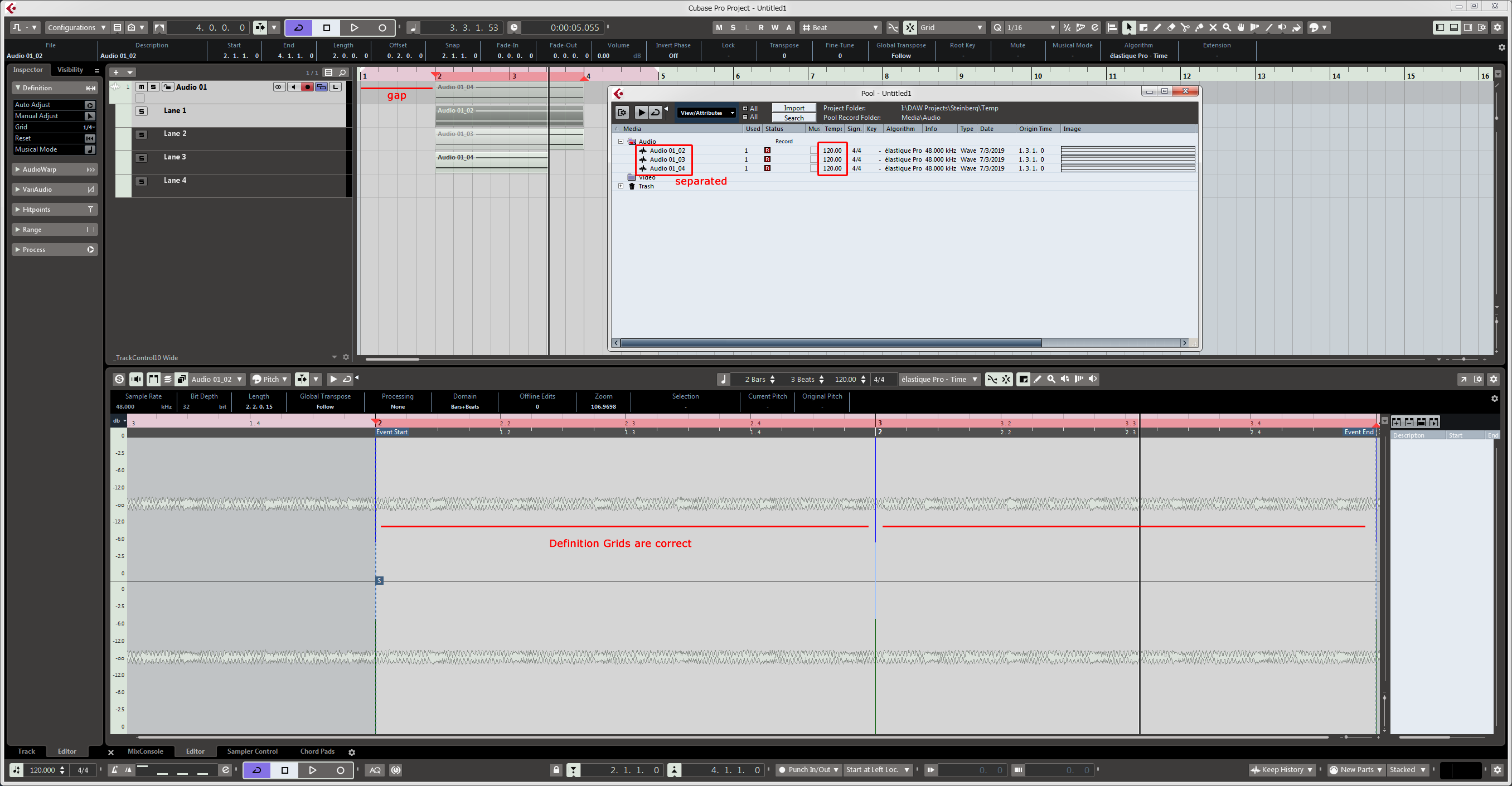The height and width of the screenshot is (786, 1512).
Task: Select the Glue tool in the main toolbar
Action: coord(1199,27)
